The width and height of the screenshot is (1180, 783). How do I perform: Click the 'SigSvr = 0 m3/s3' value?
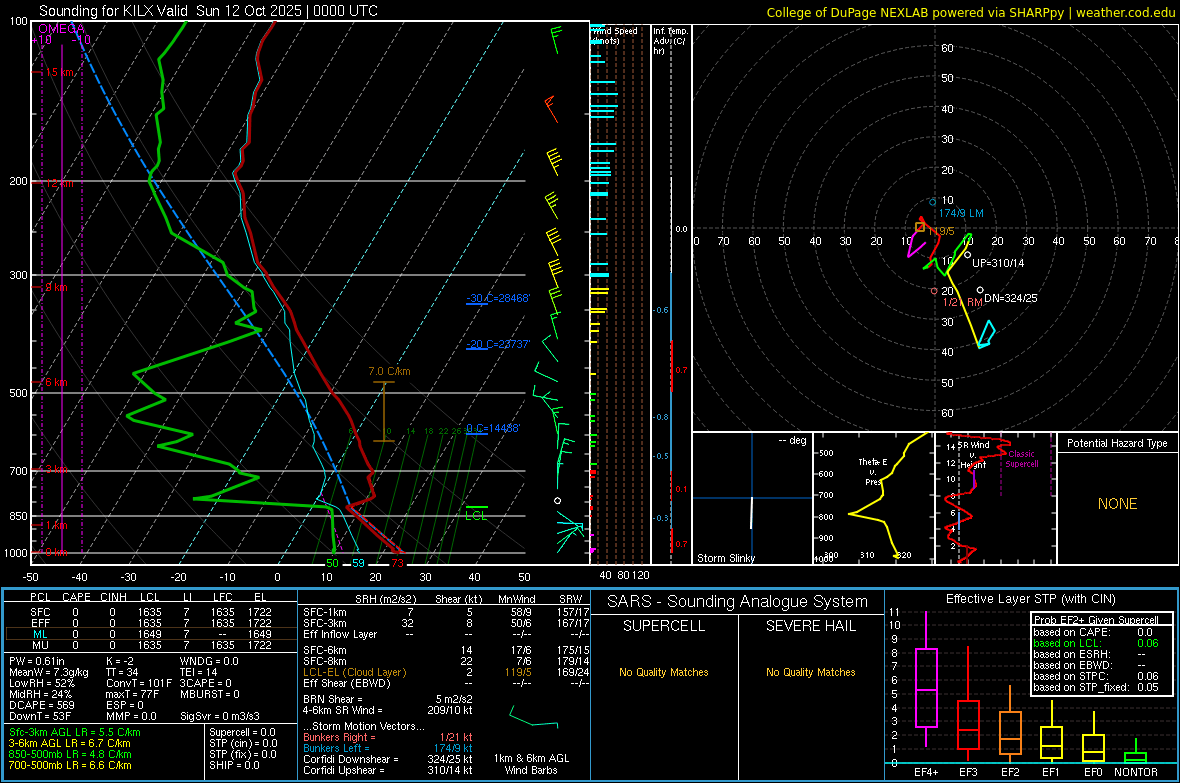coord(220,716)
